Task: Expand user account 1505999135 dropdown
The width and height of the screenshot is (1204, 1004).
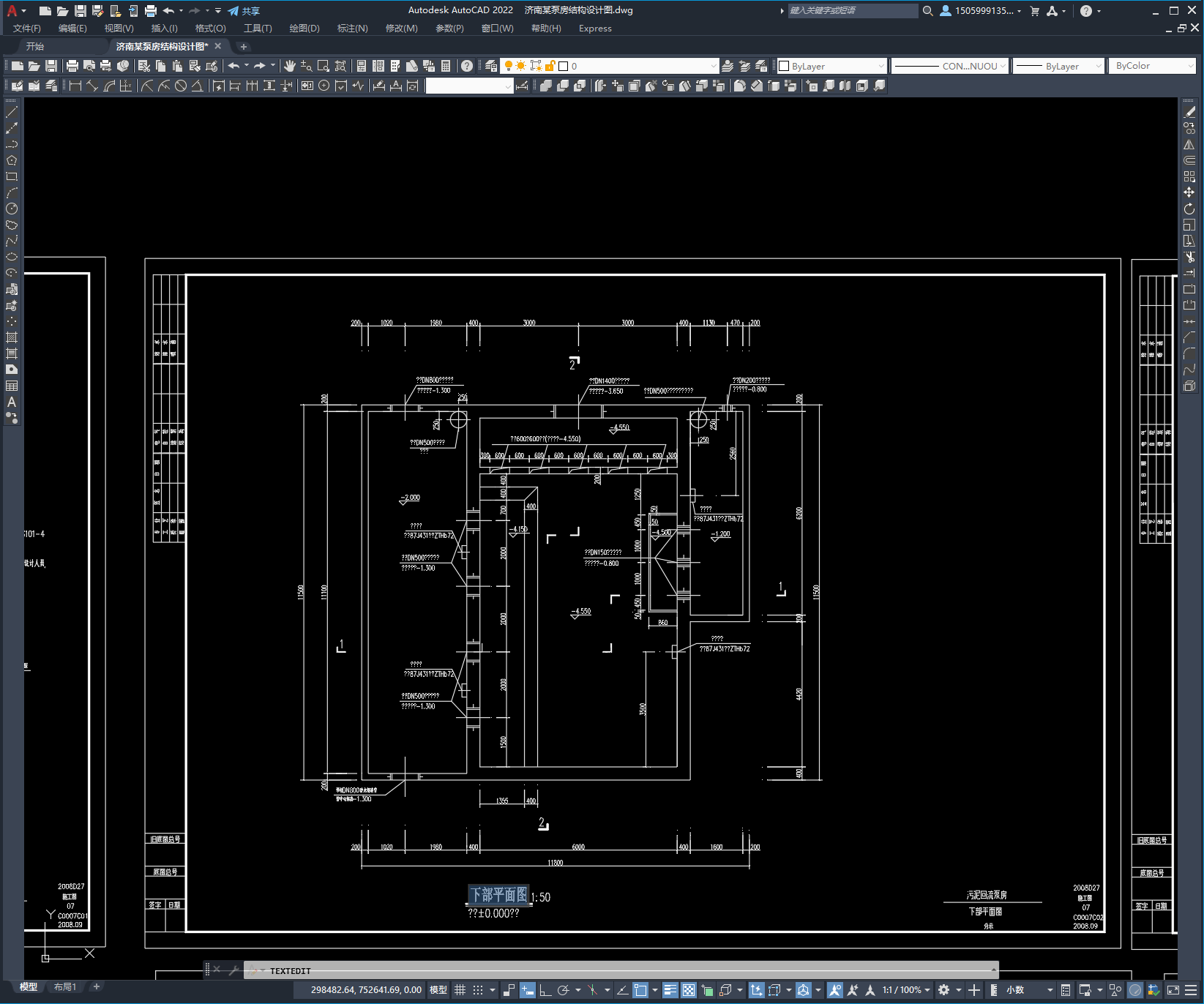Action: (x=981, y=11)
